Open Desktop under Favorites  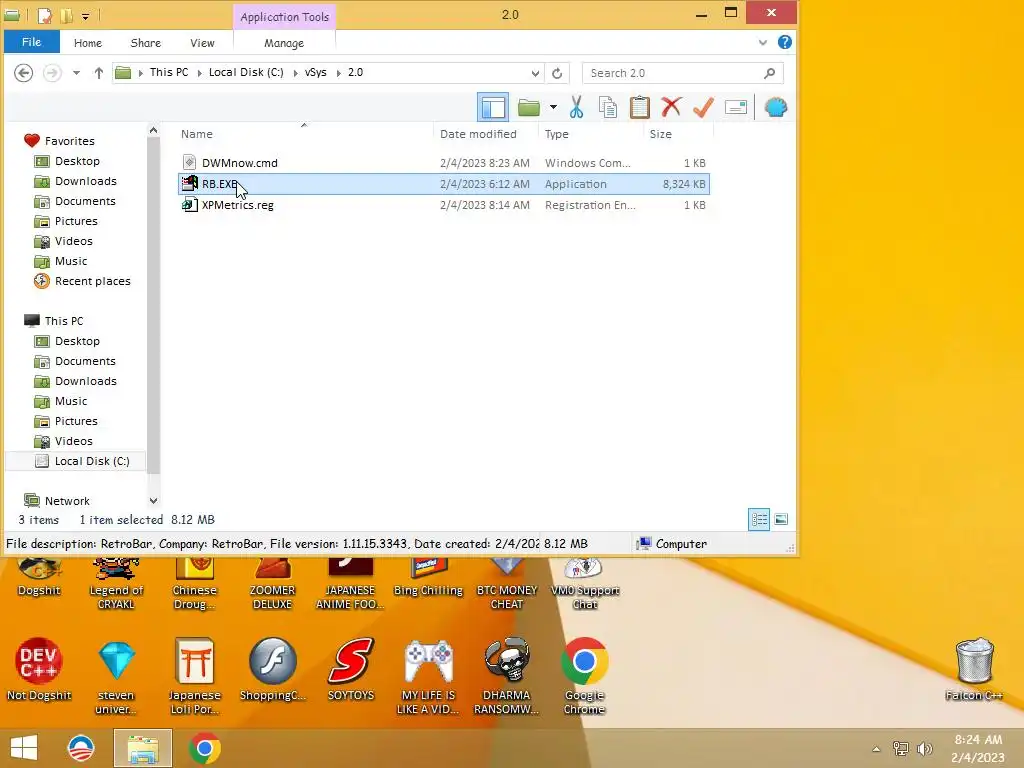(x=77, y=161)
